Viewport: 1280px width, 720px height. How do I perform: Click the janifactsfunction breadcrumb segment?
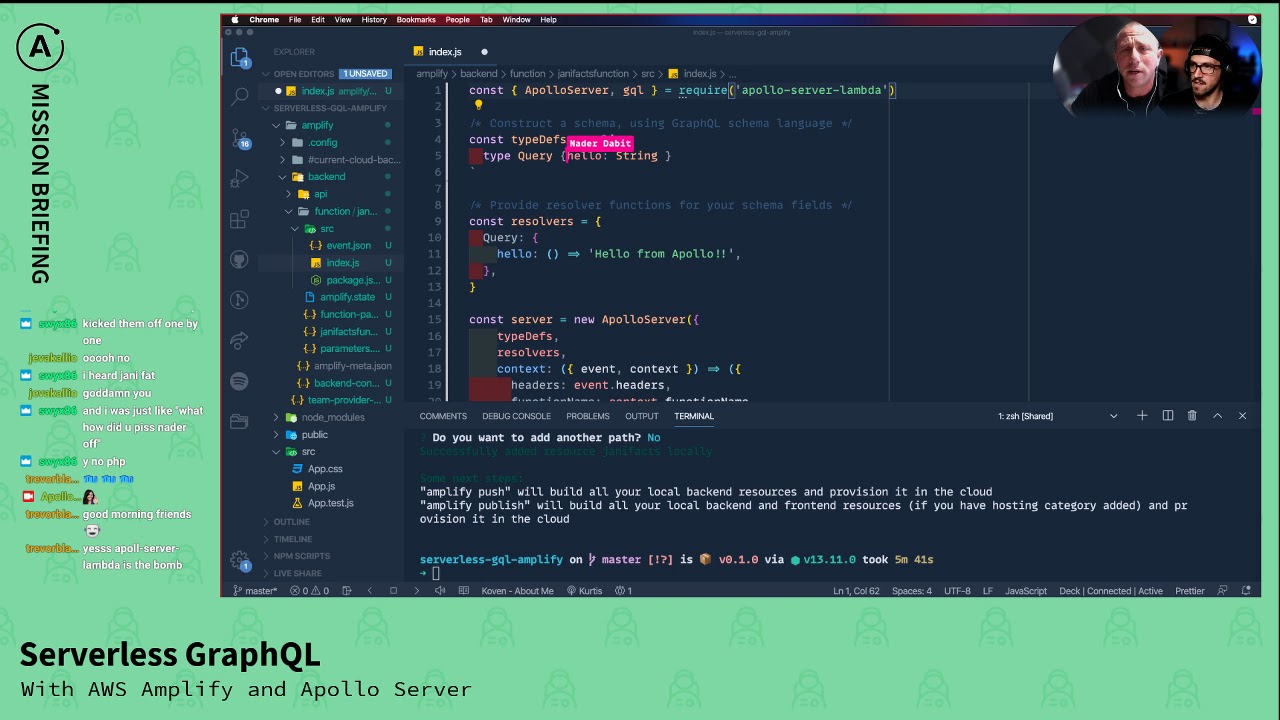593,74
